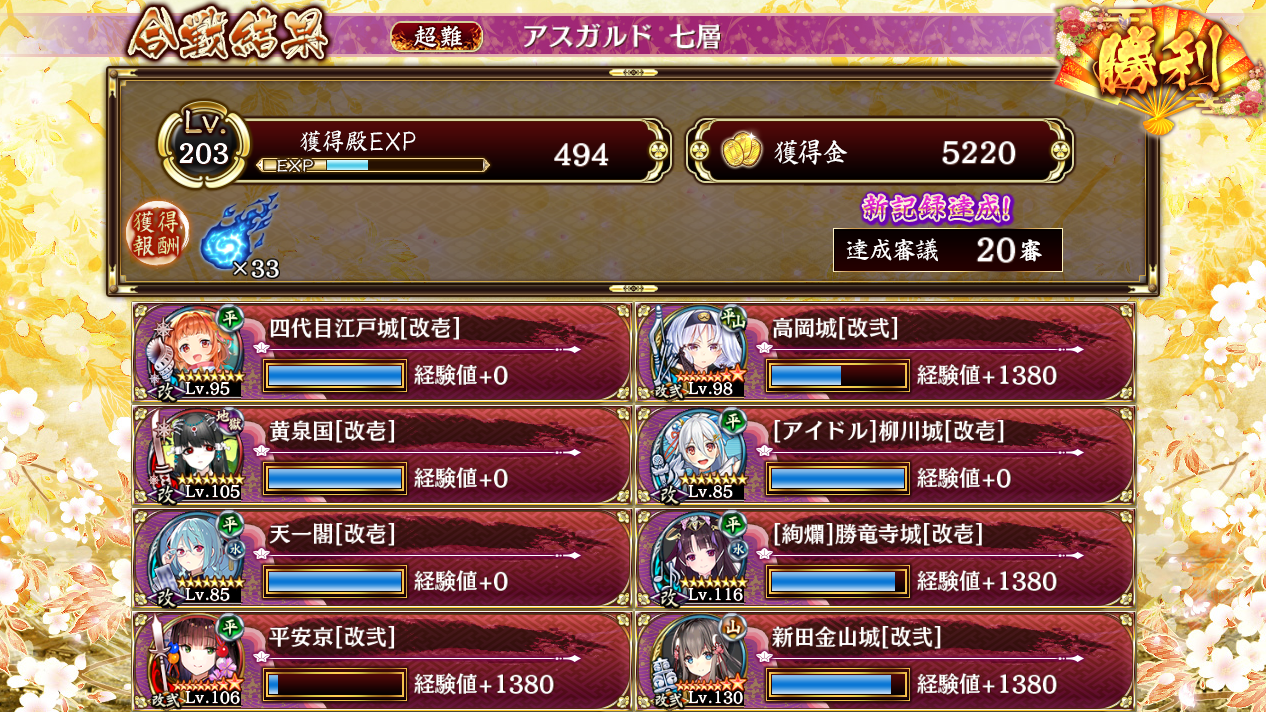Click the 超難 difficulty badge
Screen dimensions: 1266x712
[x=437, y=37]
